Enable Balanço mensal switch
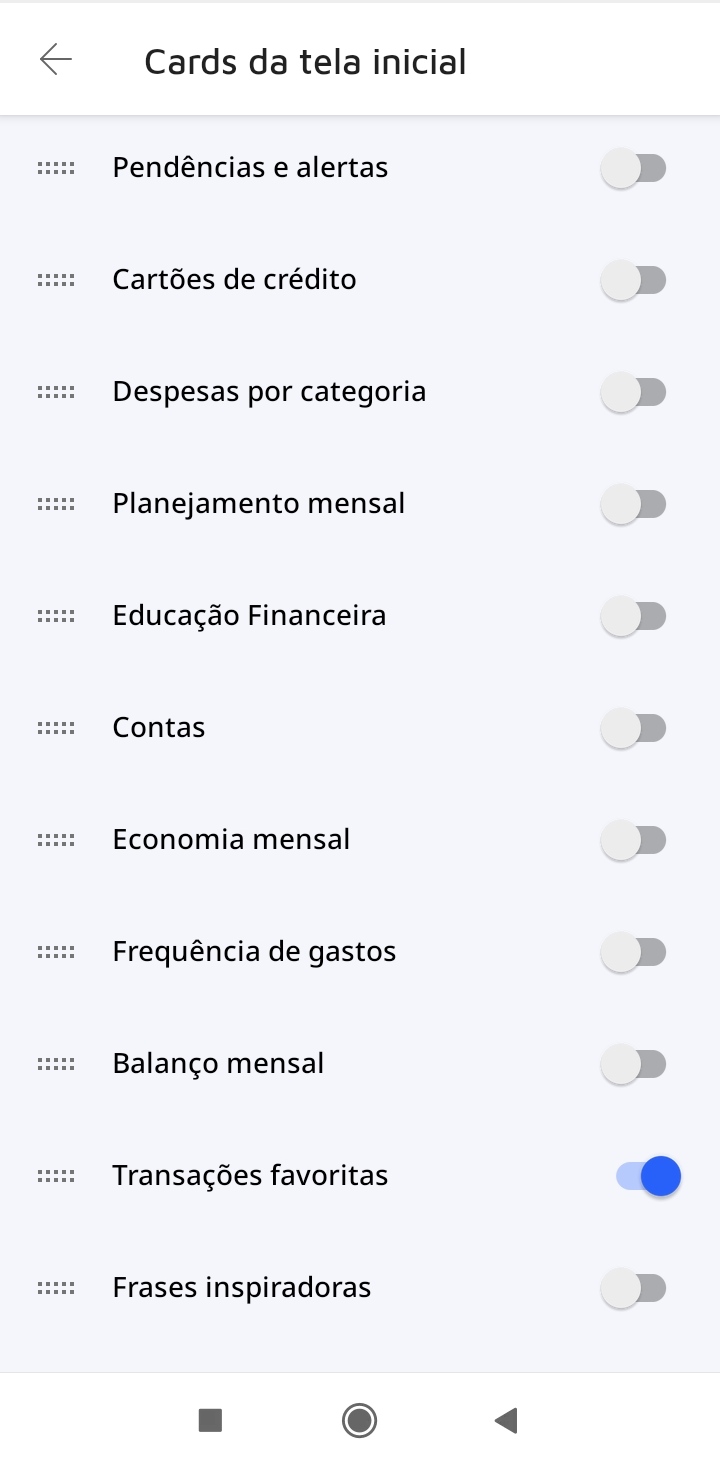 [x=634, y=1064]
